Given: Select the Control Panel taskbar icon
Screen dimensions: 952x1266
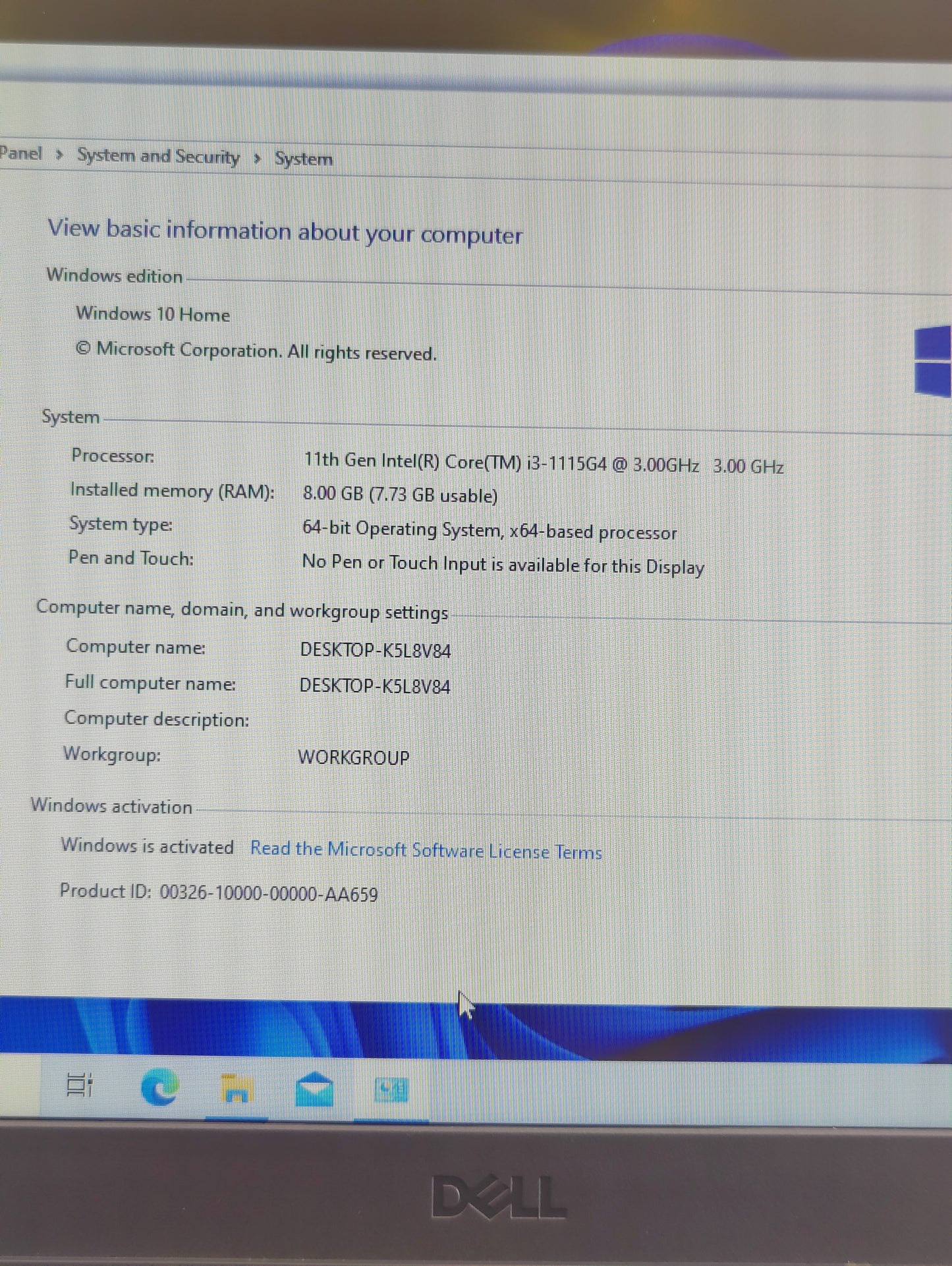Looking at the screenshot, I should pyautogui.click(x=391, y=1090).
